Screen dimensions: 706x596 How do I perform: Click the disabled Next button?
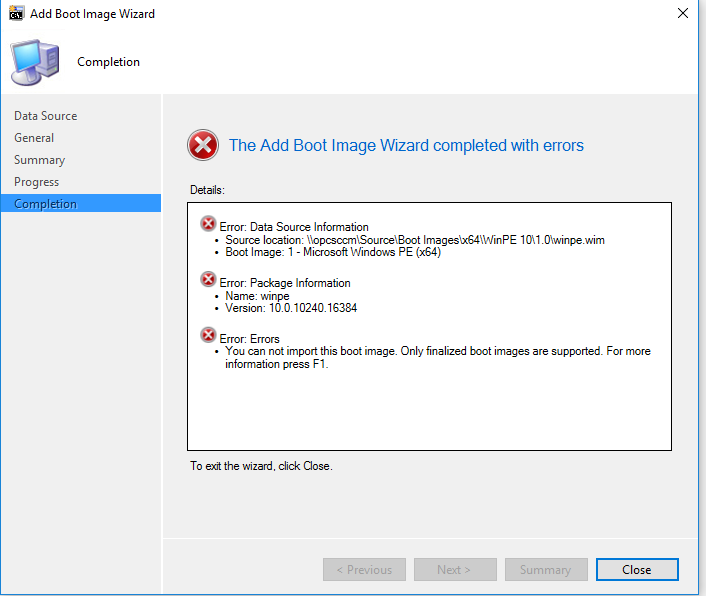point(455,569)
